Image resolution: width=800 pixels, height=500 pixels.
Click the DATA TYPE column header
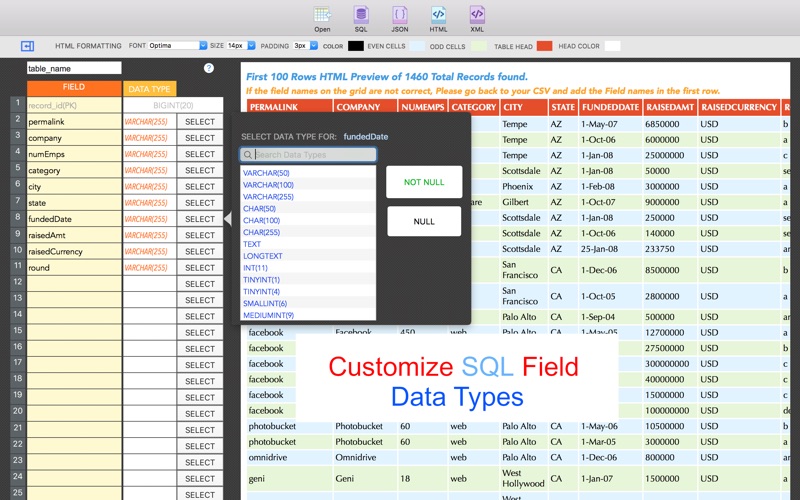(x=149, y=89)
